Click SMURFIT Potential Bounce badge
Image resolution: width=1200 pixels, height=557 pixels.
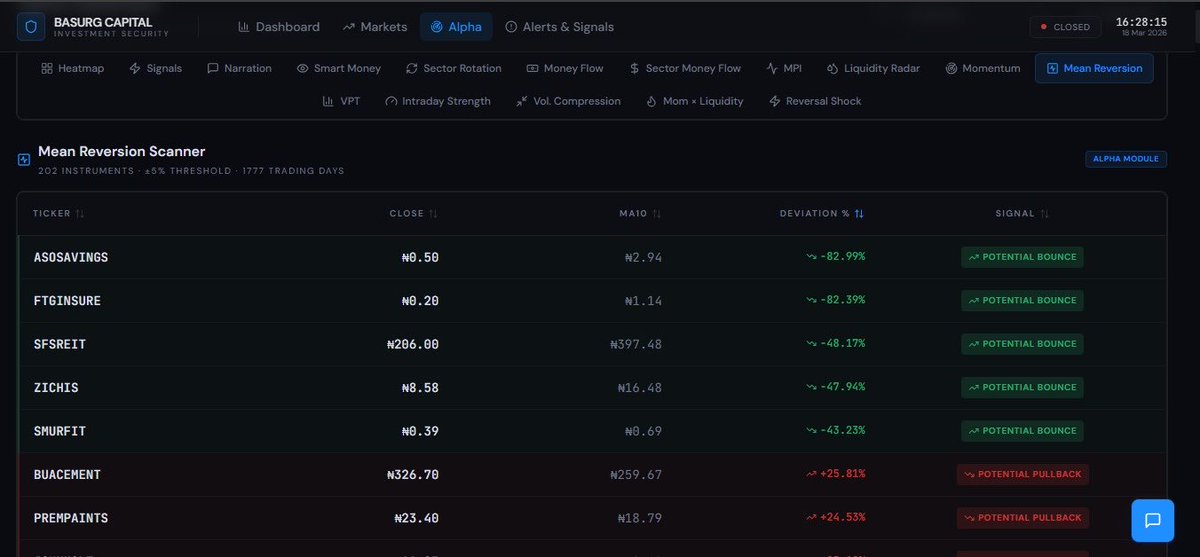(x=1022, y=431)
